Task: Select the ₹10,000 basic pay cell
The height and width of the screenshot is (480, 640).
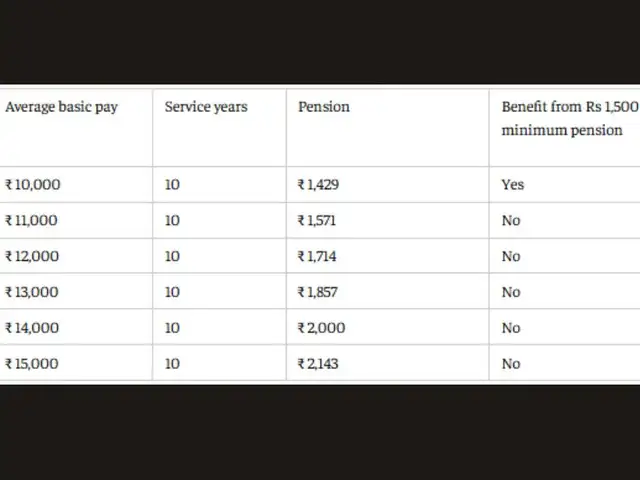Action: click(x=33, y=184)
